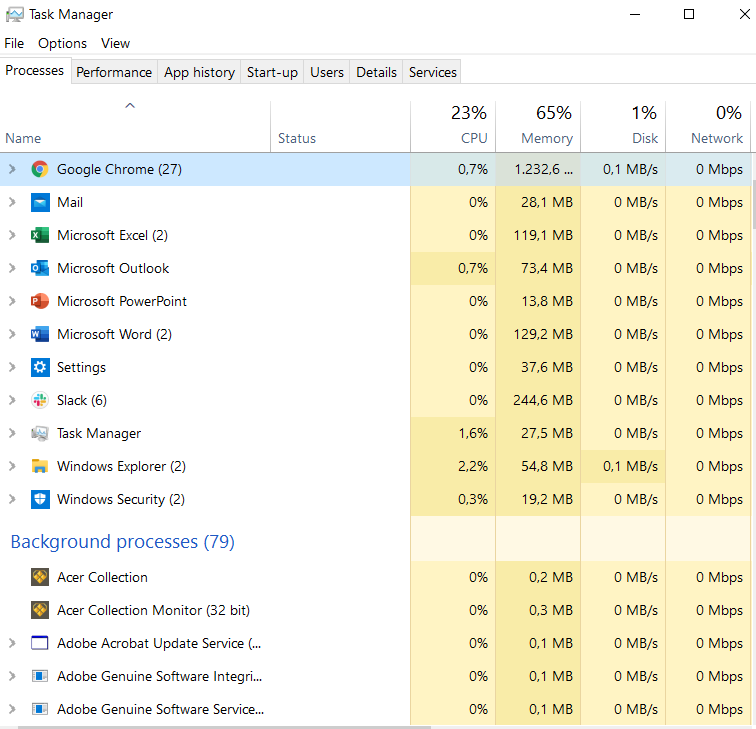Sort by the Status column header
Viewport: 756px width, 729px height.
340,126
